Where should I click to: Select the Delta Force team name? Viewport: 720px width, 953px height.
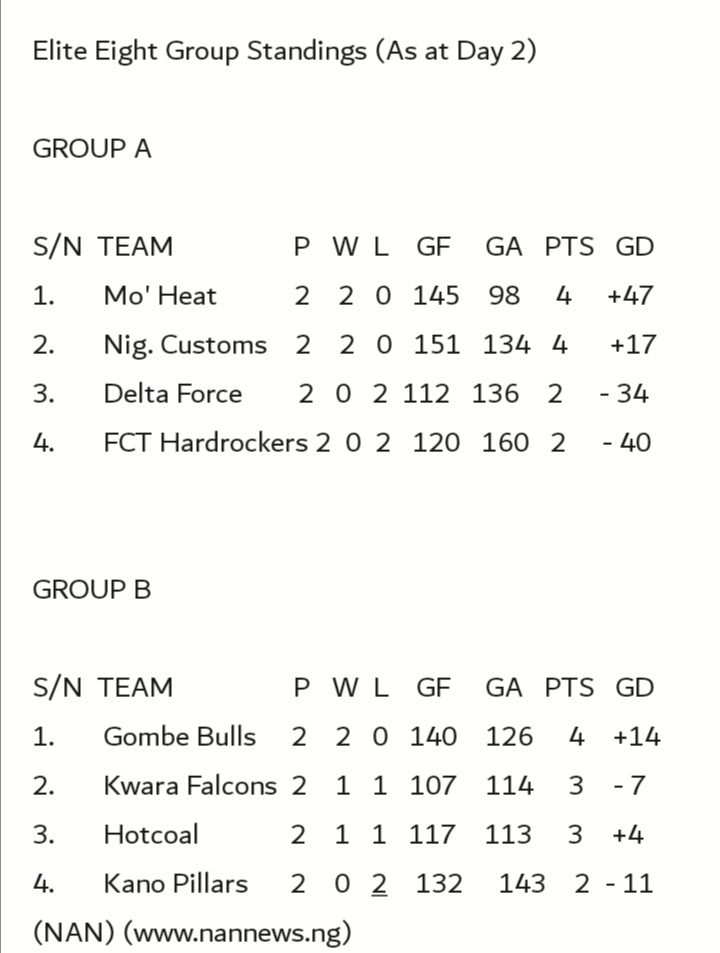(x=172, y=394)
